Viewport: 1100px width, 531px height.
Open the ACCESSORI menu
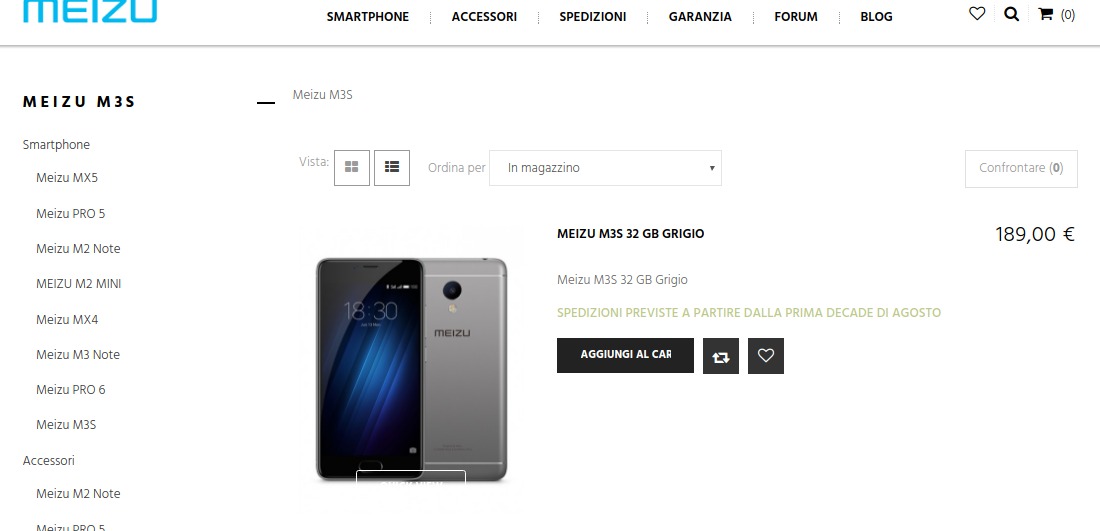tap(484, 17)
